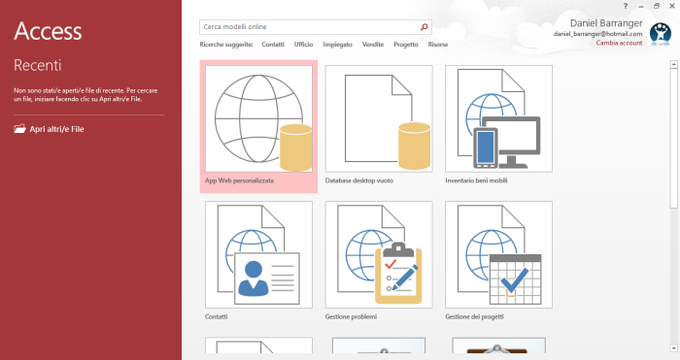This screenshot has width=680, height=360.
Task: Click the Contatti suggested search link
Action: pyautogui.click(x=273, y=44)
